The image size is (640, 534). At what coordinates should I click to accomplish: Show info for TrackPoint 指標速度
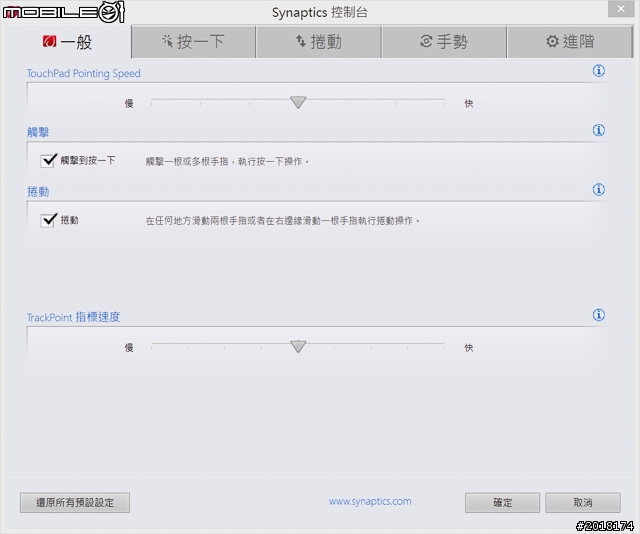coord(598,315)
